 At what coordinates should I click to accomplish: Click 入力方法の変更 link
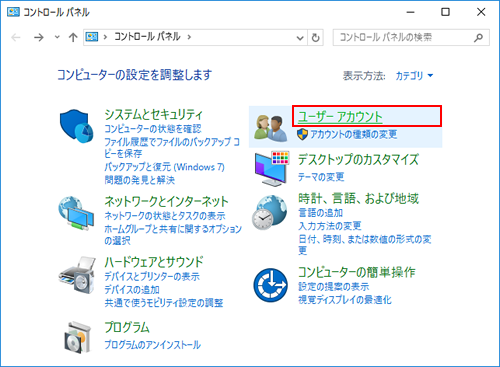coord(330,226)
